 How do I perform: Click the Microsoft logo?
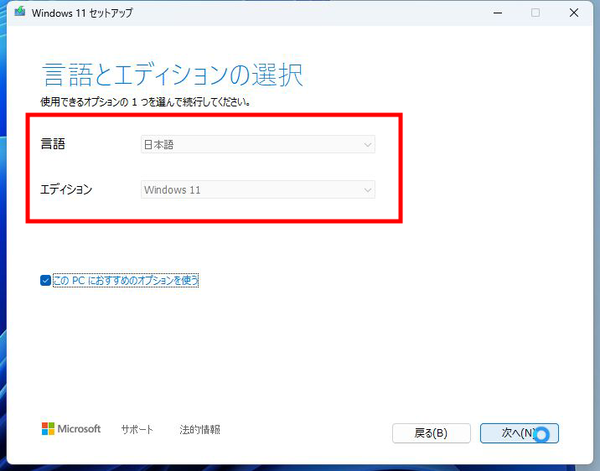pyautogui.click(x=71, y=429)
